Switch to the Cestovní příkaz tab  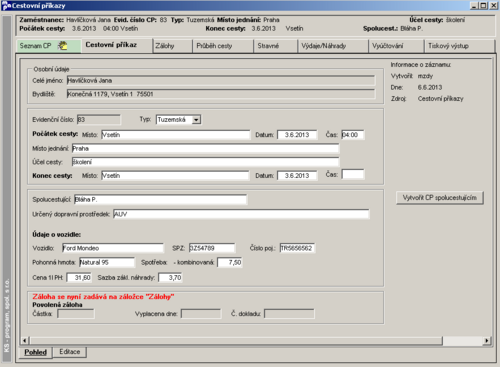pyautogui.click(x=111, y=45)
